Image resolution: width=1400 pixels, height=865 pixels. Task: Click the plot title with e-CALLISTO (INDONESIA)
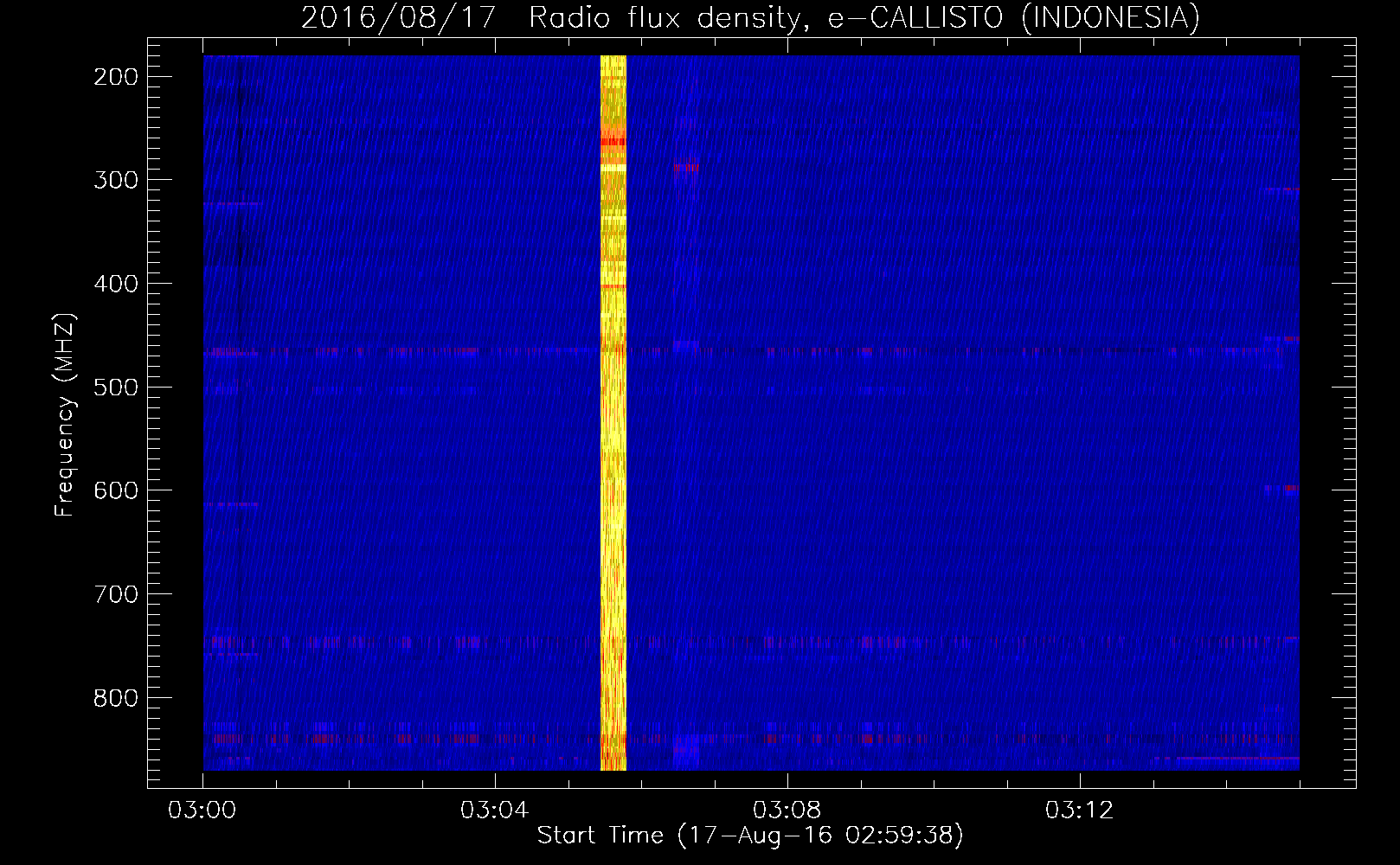pos(750,17)
